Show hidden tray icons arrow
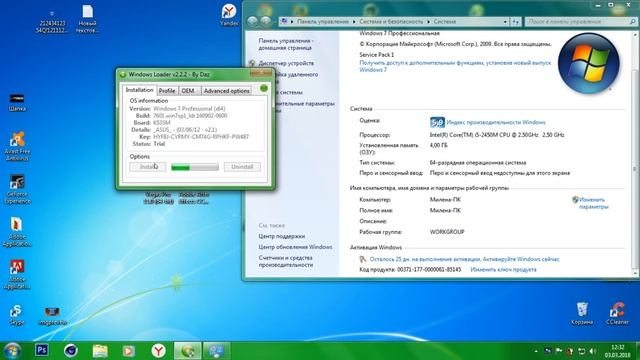The width and height of the screenshot is (640, 360). tap(536, 351)
